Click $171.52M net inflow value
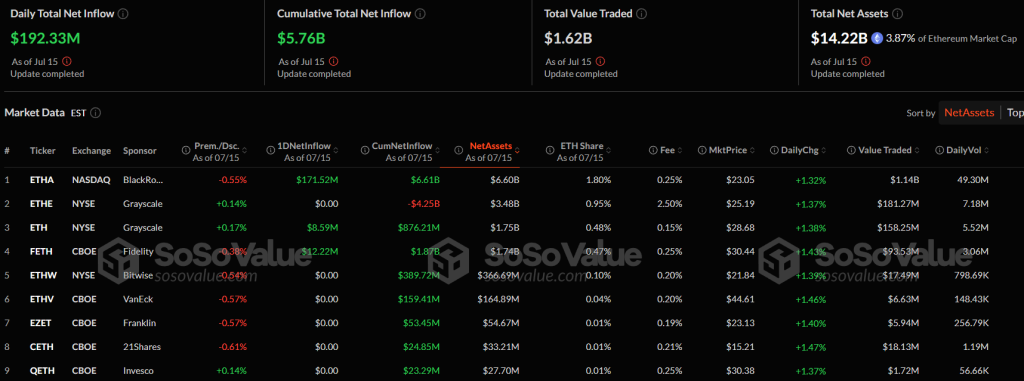 coord(318,180)
